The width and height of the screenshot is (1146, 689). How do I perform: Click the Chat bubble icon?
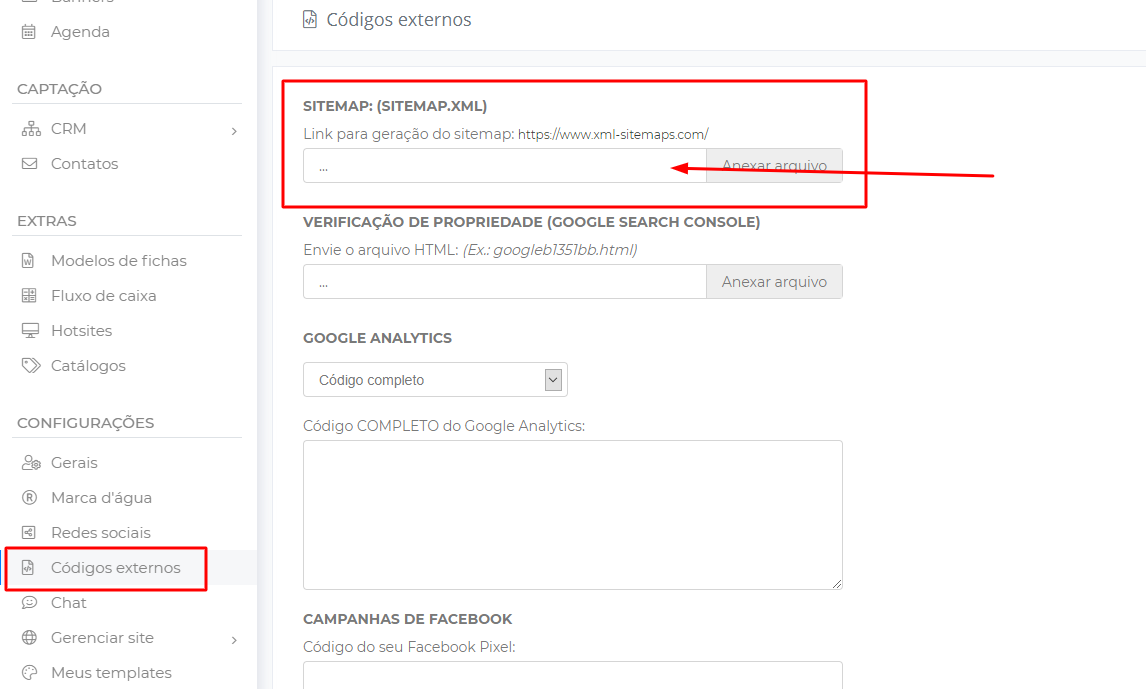coord(29,603)
